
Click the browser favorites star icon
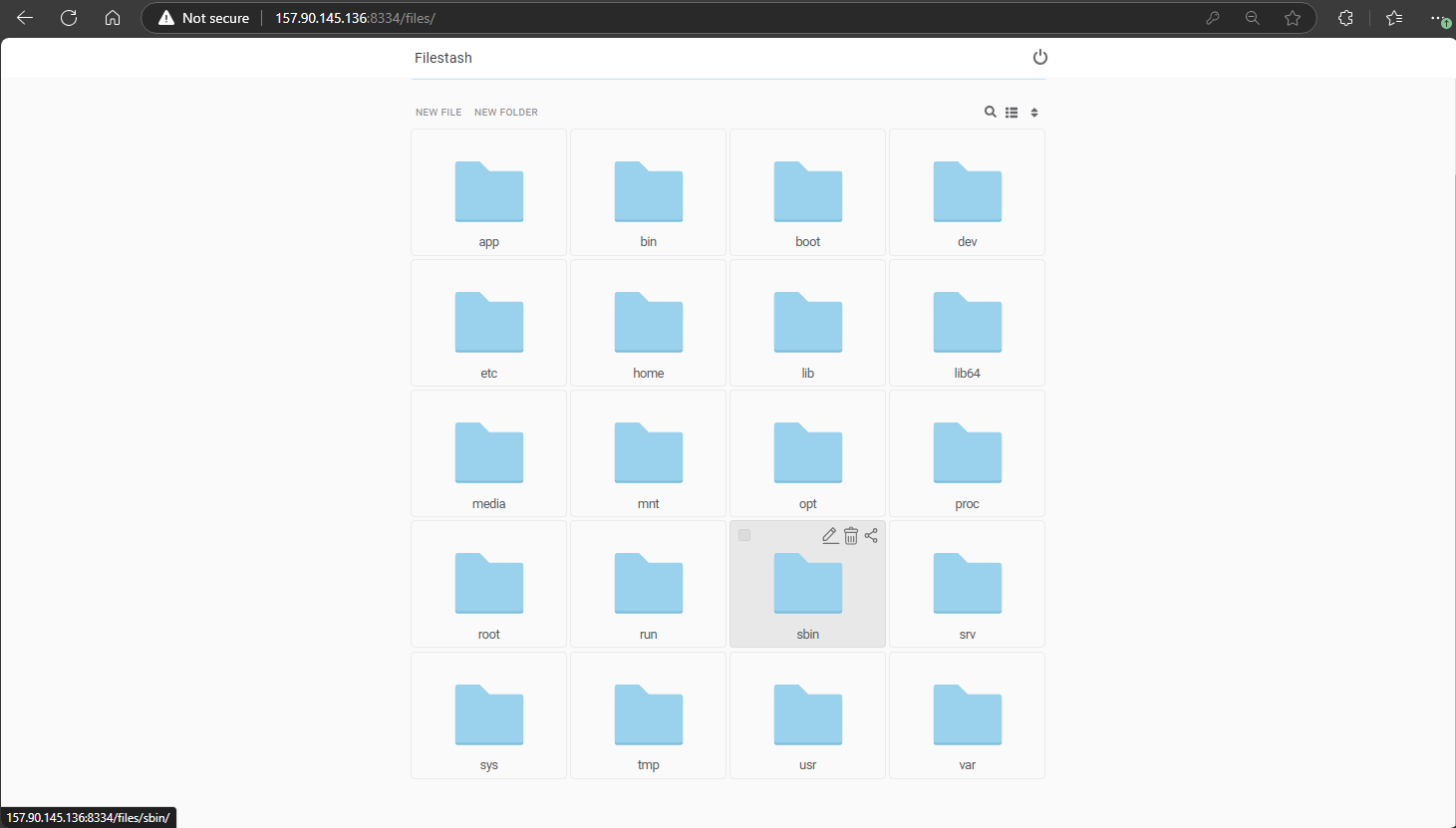point(1293,17)
